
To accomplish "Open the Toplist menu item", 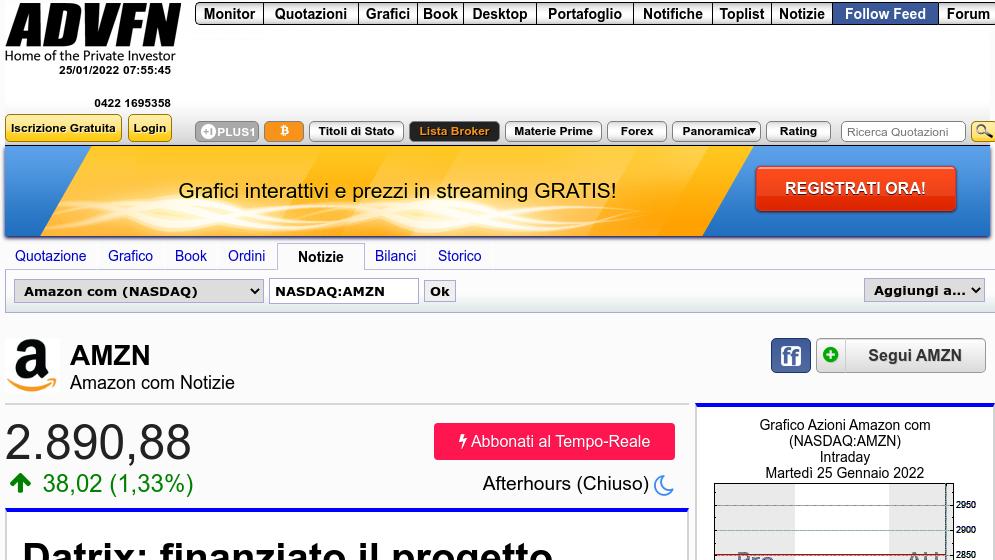I will pyautogui.click(x=742, y=13).
